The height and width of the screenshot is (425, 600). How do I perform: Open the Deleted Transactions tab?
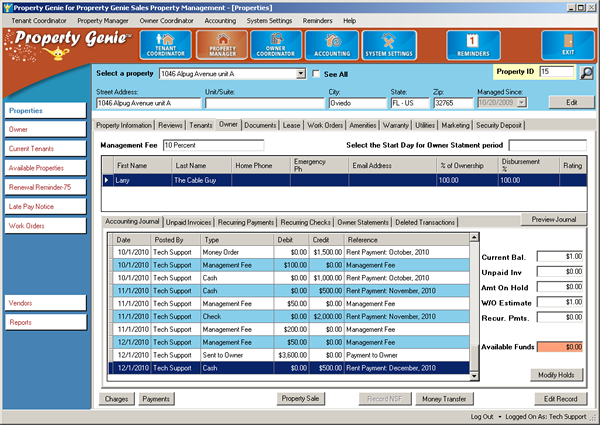(425, 222)
